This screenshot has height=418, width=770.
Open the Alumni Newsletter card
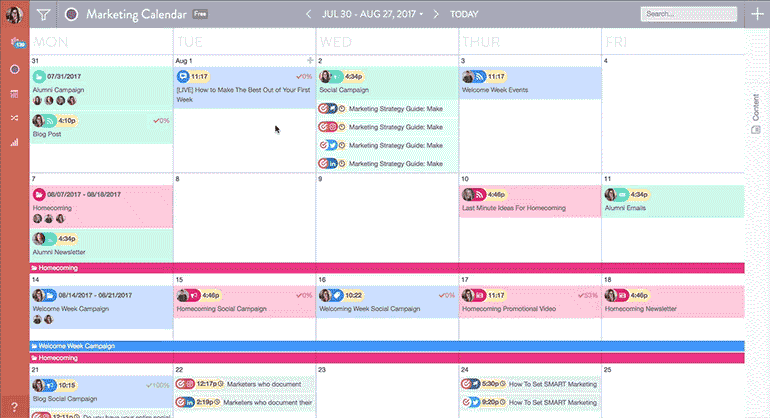[102, 246]
